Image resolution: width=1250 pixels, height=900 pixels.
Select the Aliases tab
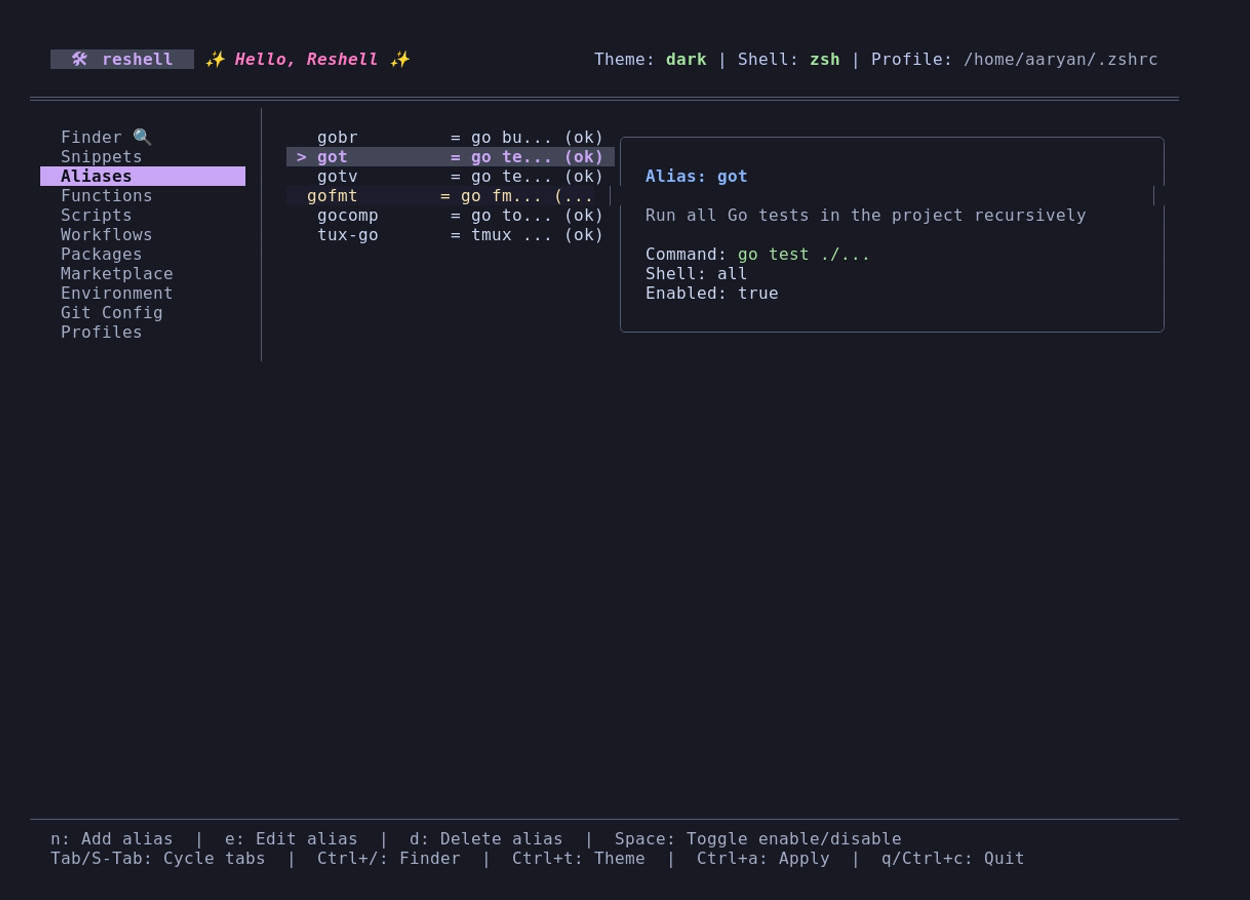[x=143, y=176]
